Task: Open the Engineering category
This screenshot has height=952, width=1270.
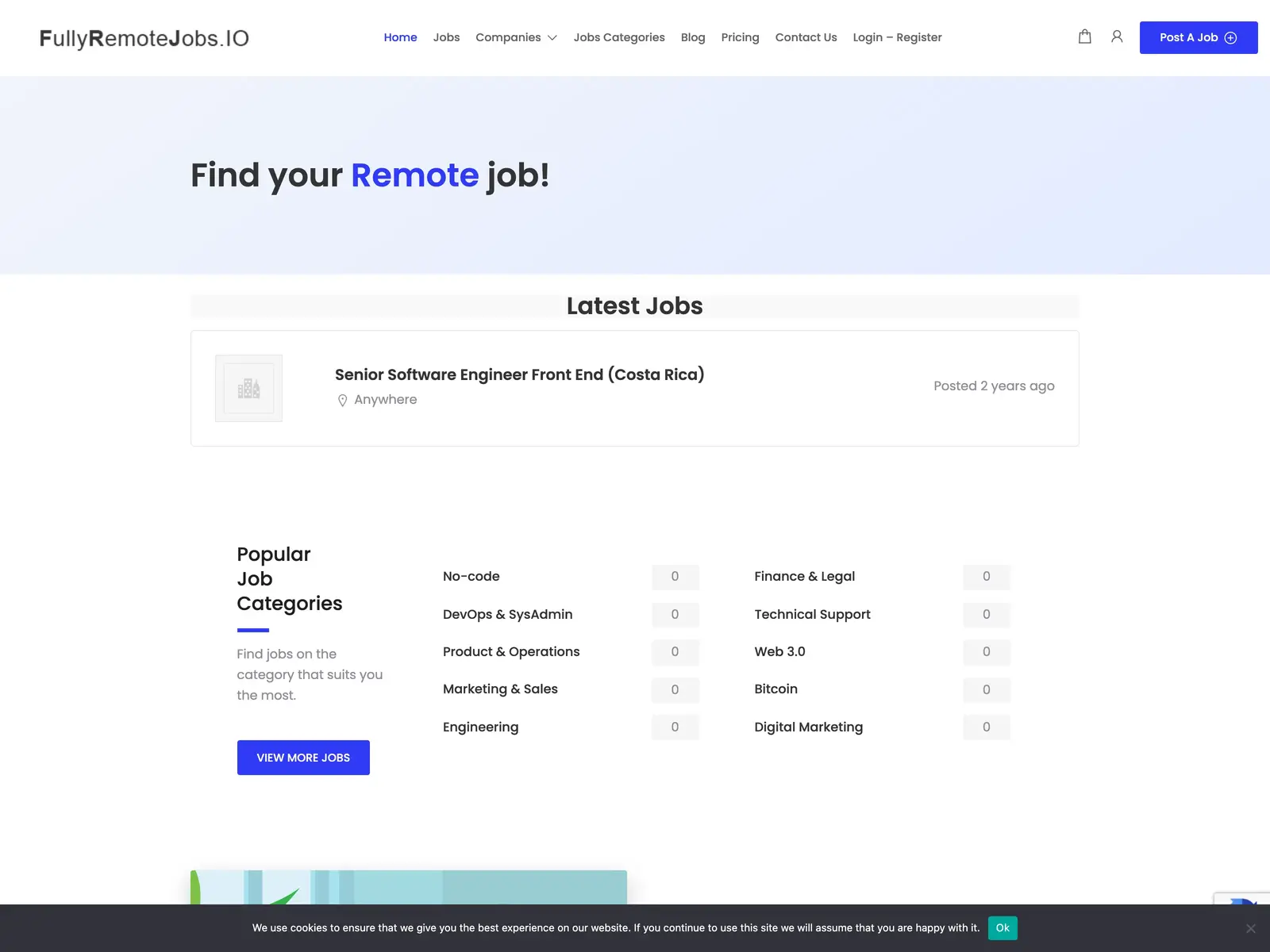Action: [481, 727]
